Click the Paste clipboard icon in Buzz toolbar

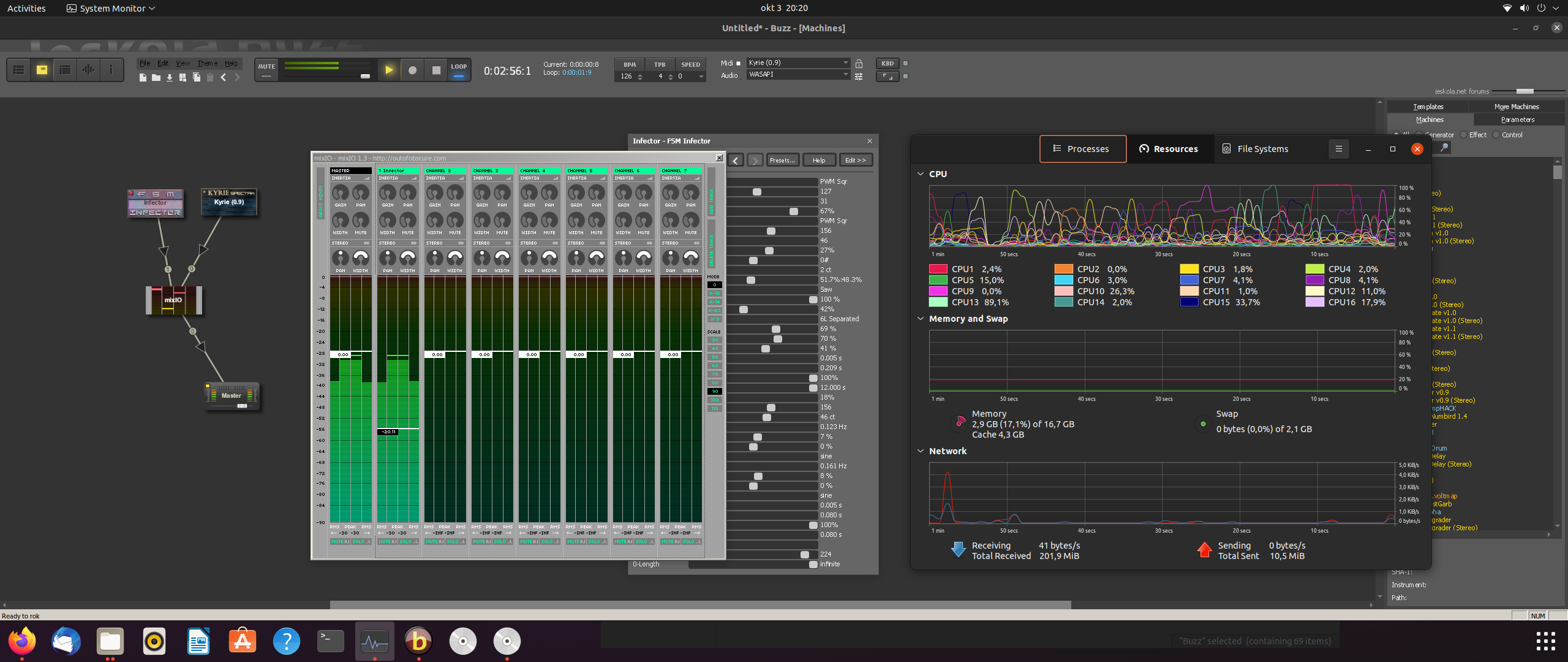tap(210, 77)
